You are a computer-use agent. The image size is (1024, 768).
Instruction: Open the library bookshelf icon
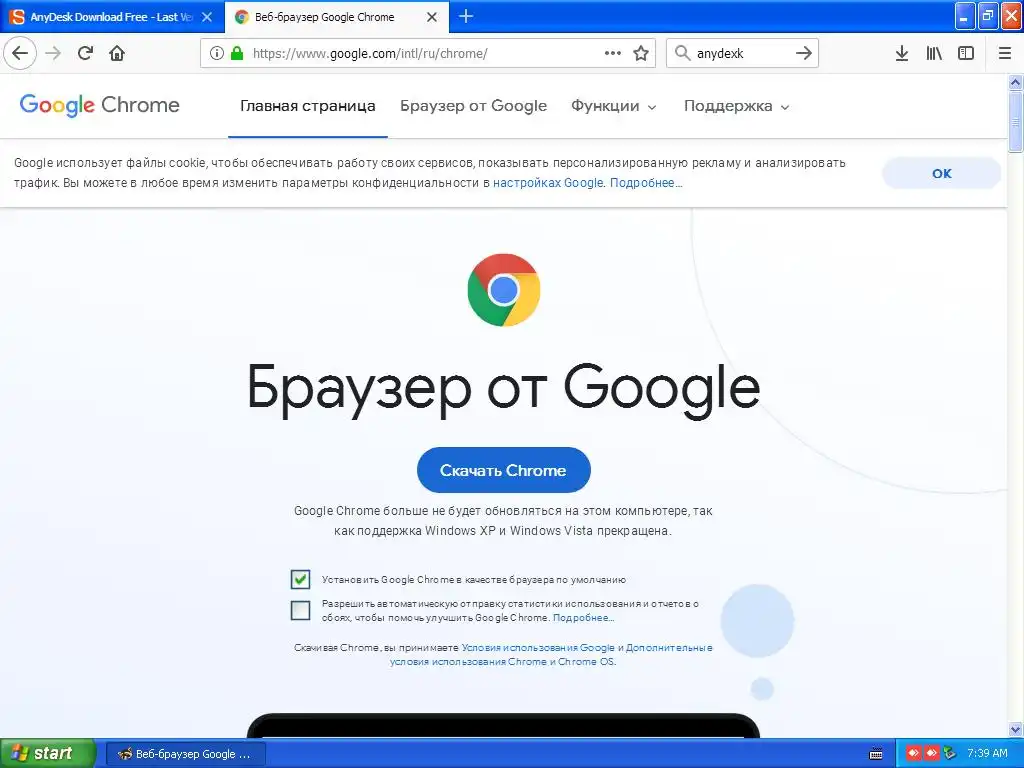click(934, 53)
